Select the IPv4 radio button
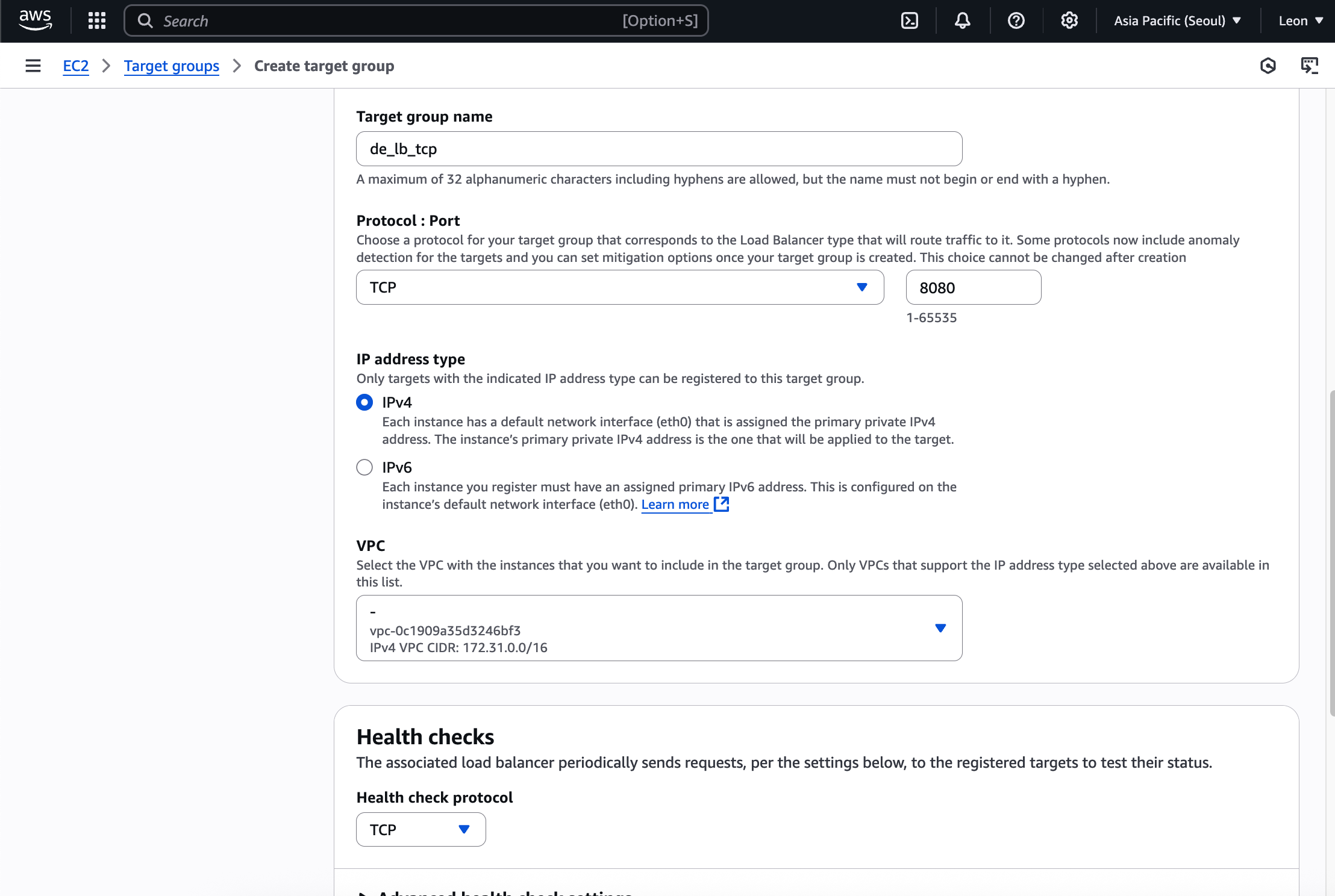 pos(364,402)
